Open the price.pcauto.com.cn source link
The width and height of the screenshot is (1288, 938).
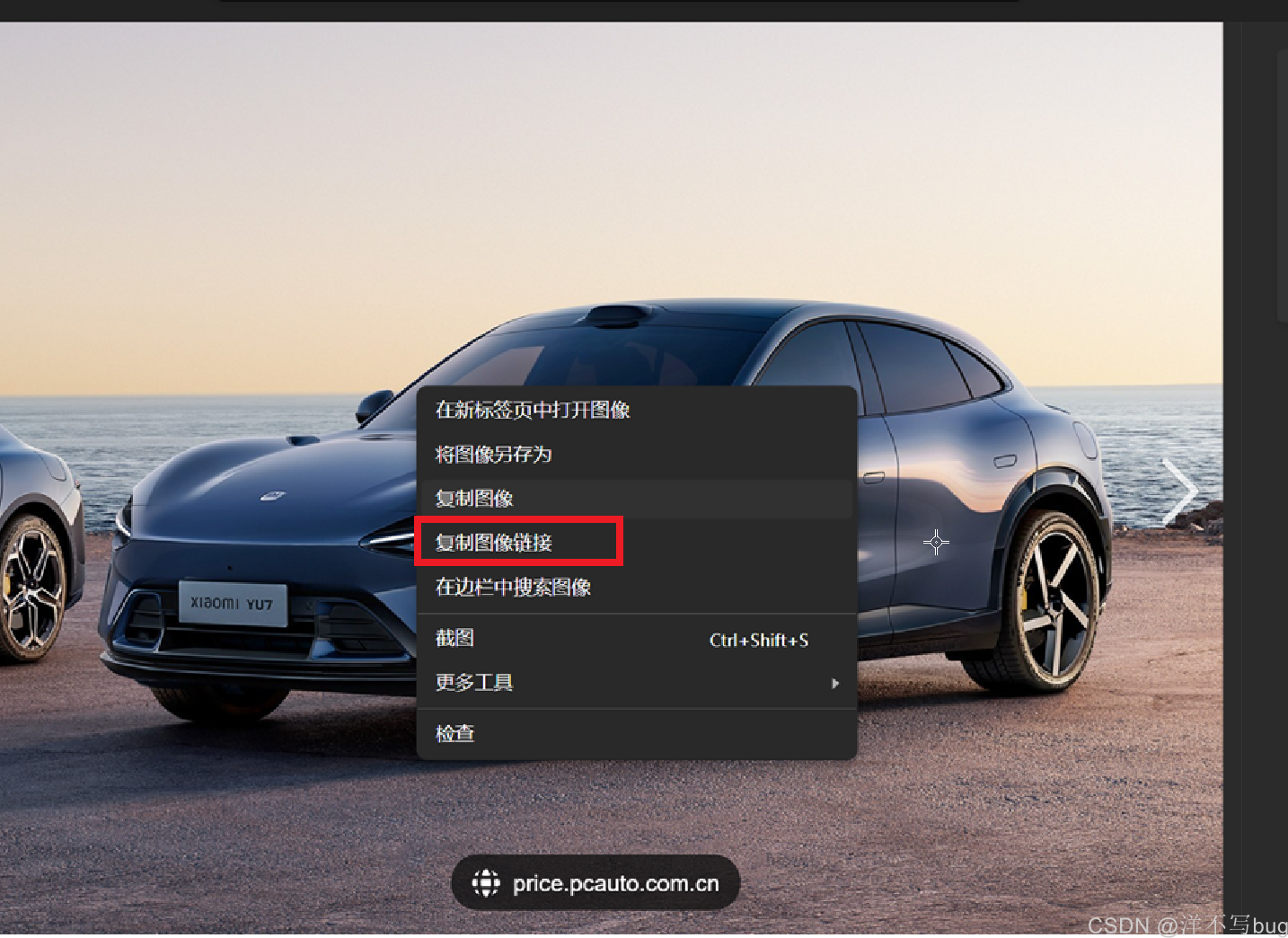pyautogui.click(x=595, y=883)
